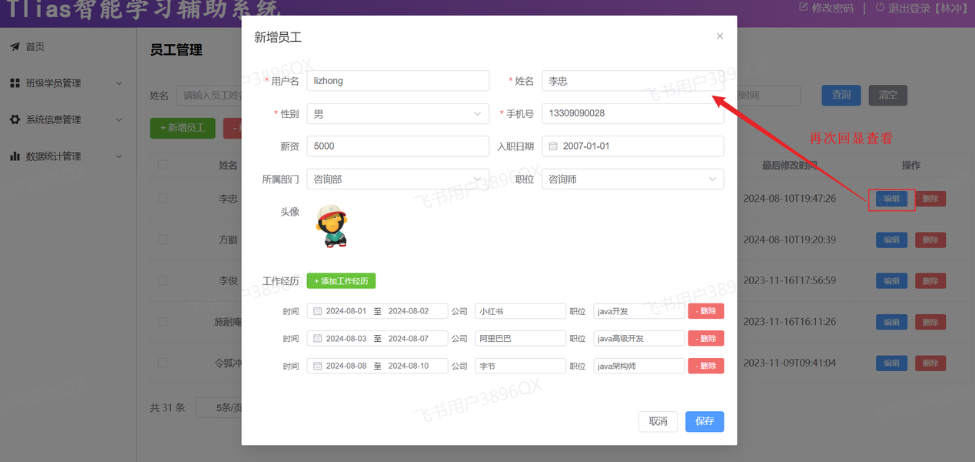Click 添加工作经历 button

click(x=341, y=281)
